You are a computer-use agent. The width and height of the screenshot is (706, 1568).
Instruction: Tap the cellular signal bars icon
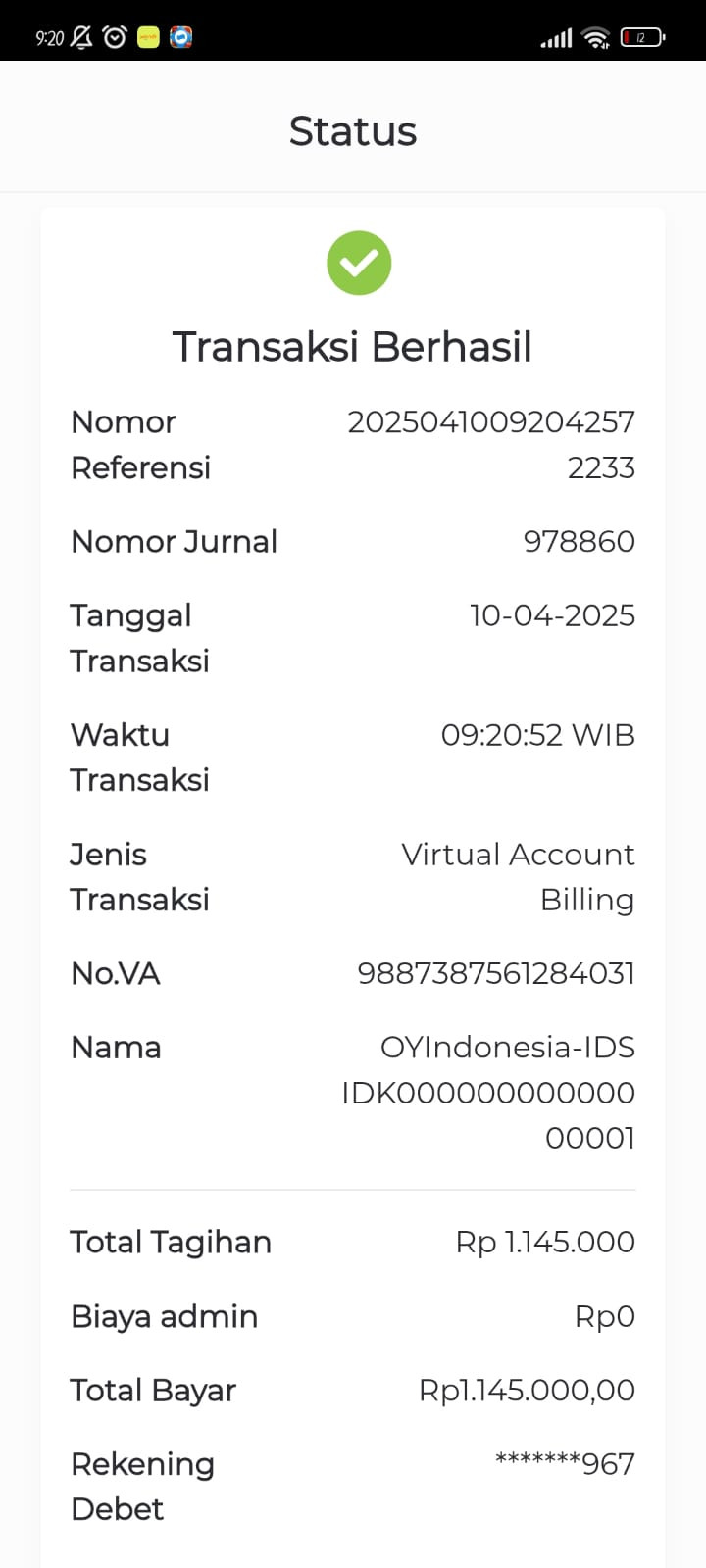tap(556, 39)
